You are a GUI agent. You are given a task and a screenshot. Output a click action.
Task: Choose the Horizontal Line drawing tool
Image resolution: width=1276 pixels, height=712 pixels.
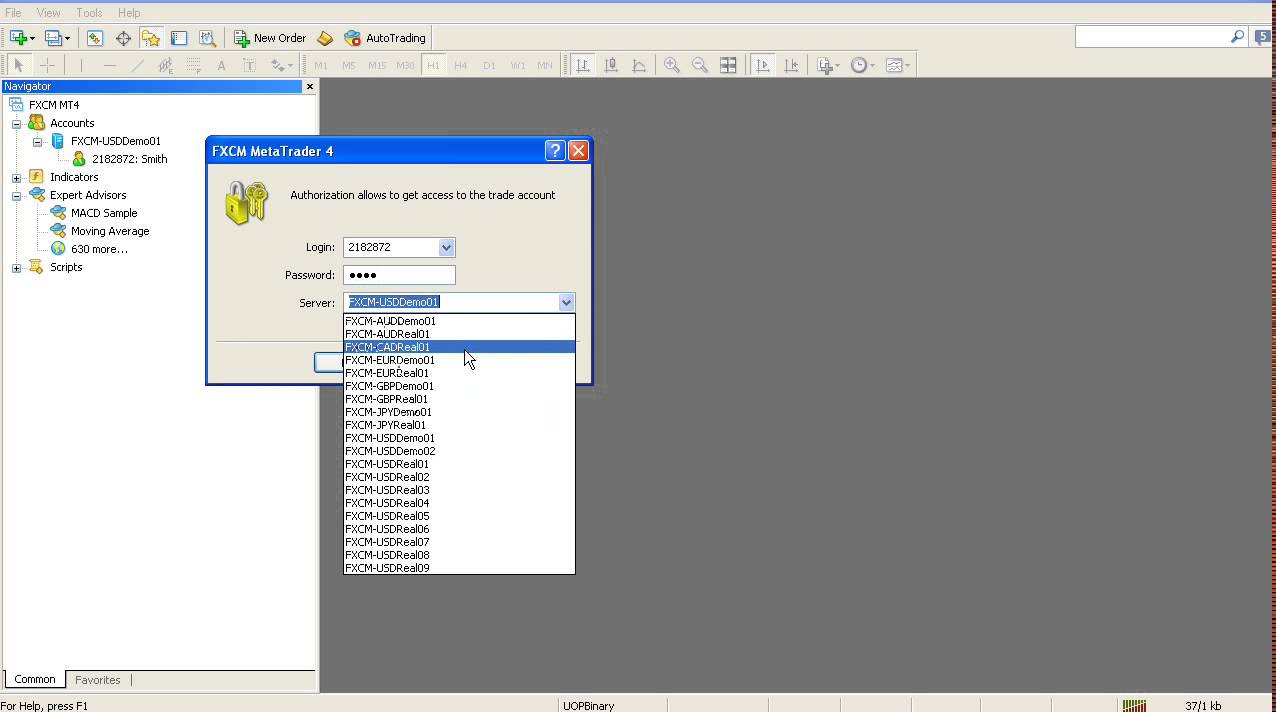[109, 65]
